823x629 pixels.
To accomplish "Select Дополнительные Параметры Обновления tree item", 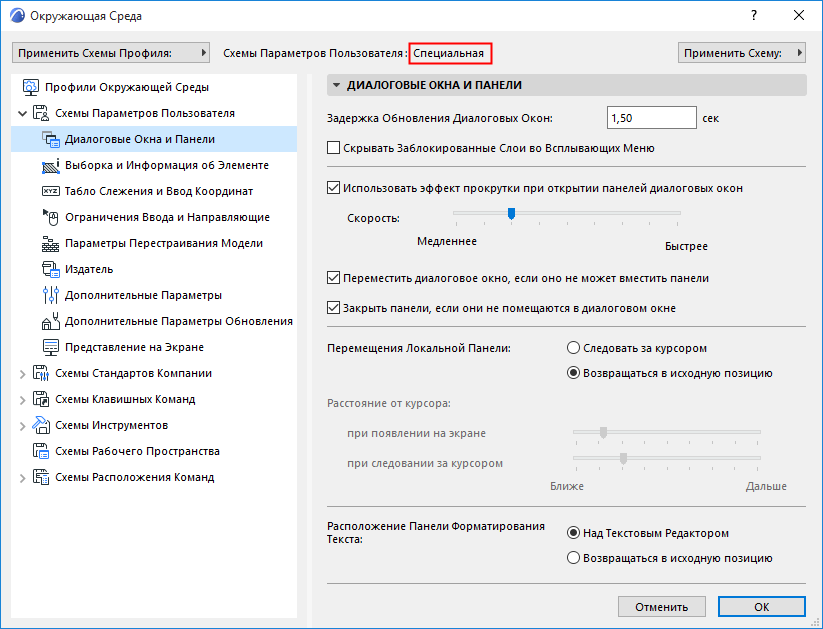I will (x=178, y=321).
